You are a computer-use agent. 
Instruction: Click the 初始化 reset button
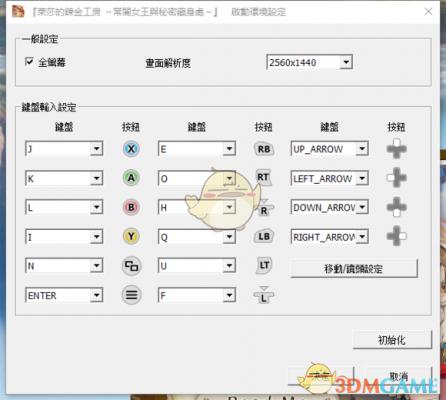pos(392,340)
